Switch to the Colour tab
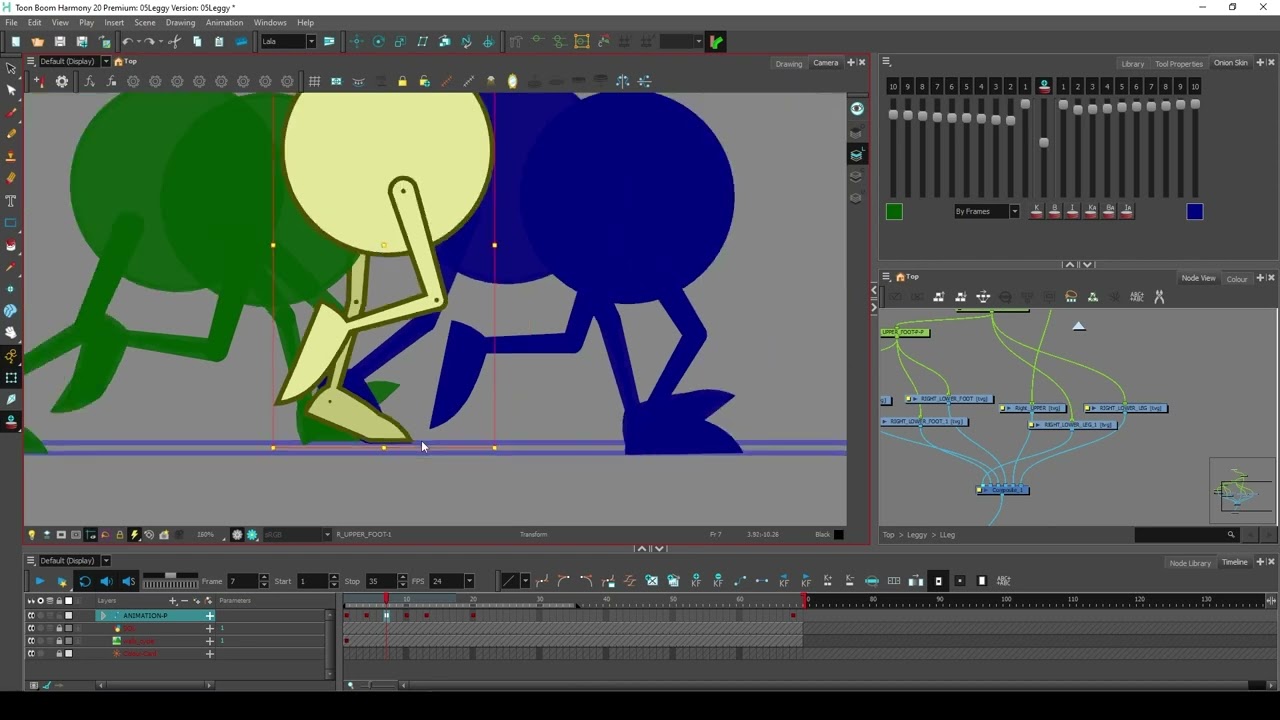 pos(1237,279)
